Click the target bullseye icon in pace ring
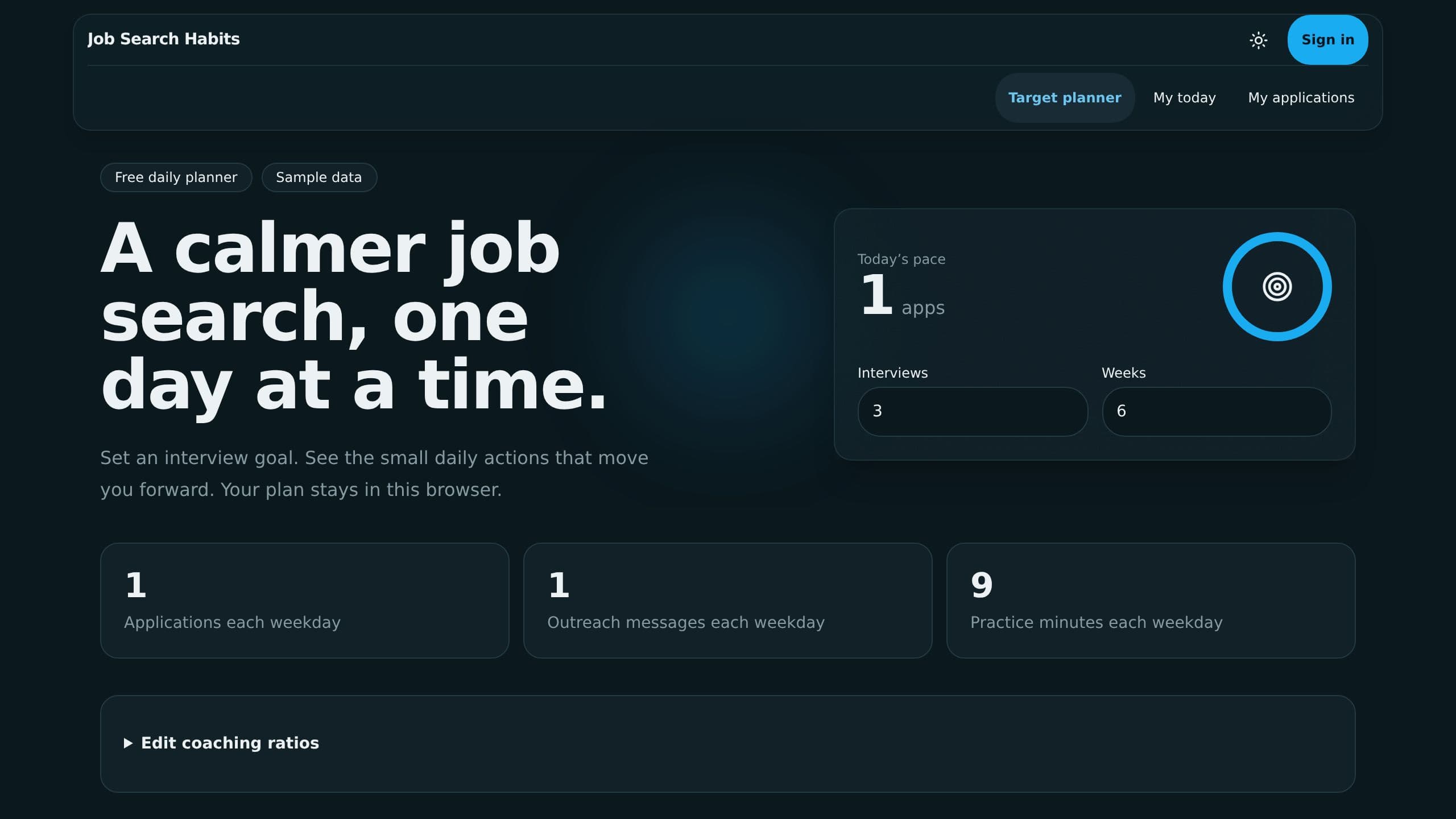Viewport: 1456px width, 819px height. coord(1277,287)
